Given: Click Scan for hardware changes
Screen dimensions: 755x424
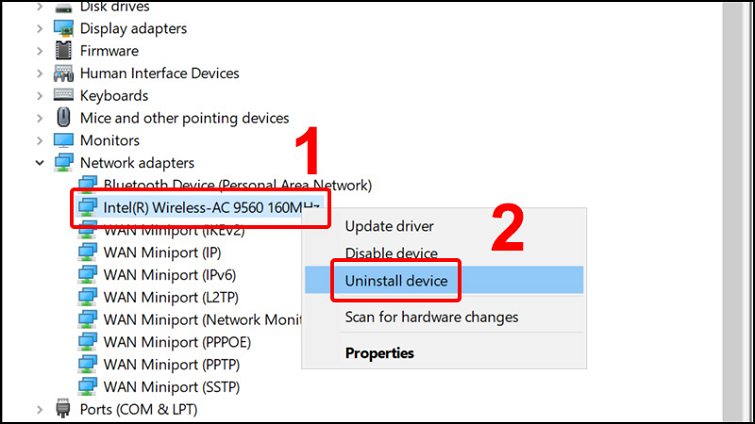Looking at the screenshot, I should tap(431, 317).
